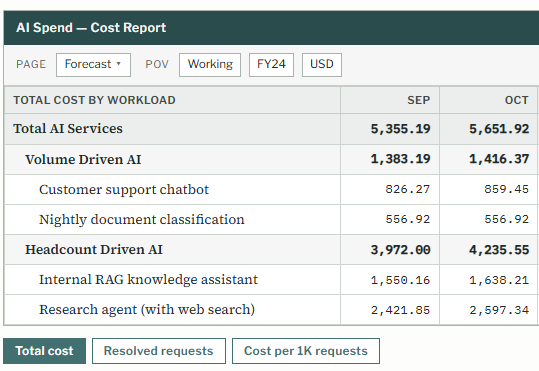This screenshot has width=539, height=371.
Task: Click the OCT column header
Action: pyautogui.click(x=488, y=100)
